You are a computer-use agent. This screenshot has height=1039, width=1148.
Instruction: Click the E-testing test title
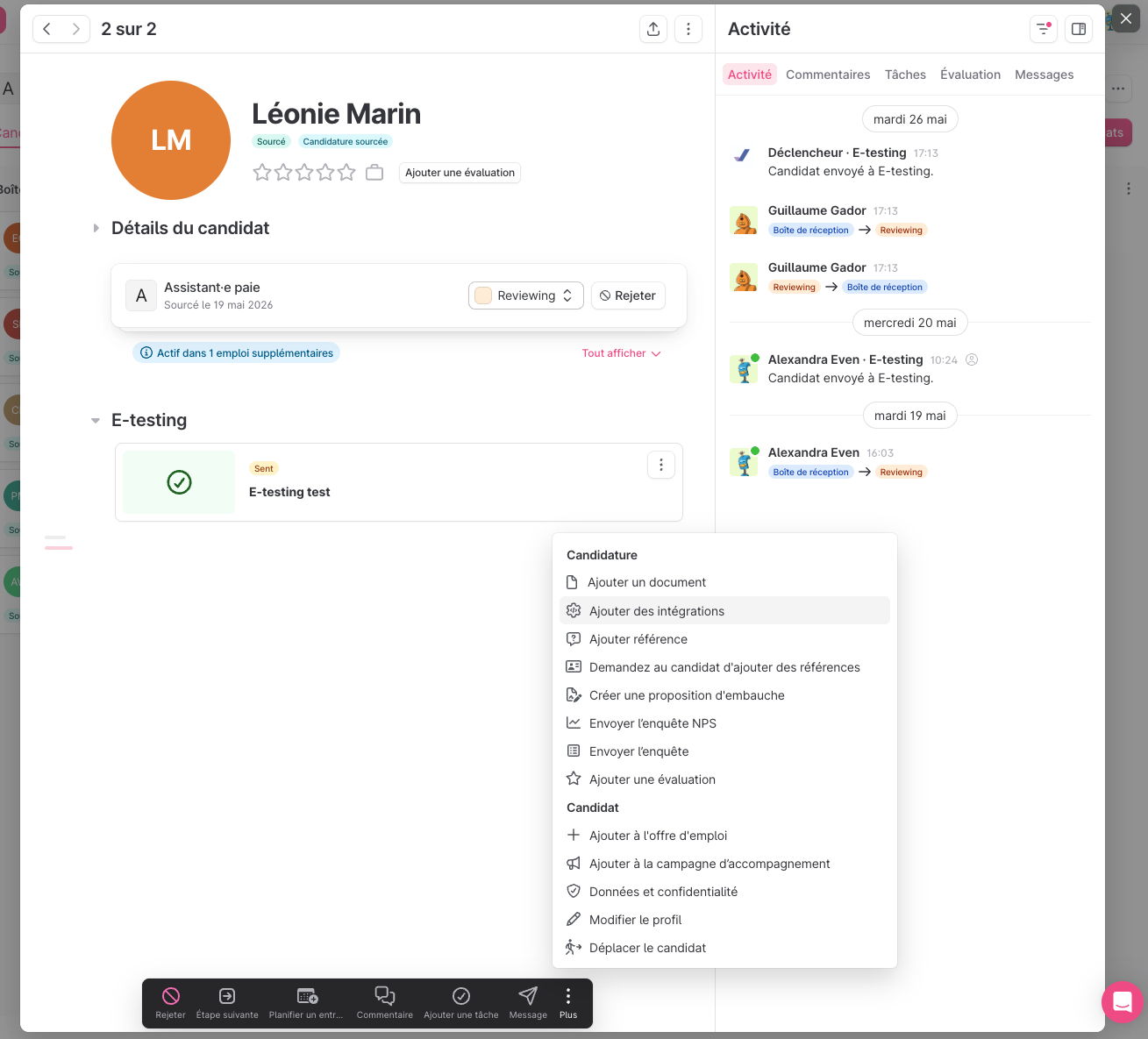coord(289,492)
